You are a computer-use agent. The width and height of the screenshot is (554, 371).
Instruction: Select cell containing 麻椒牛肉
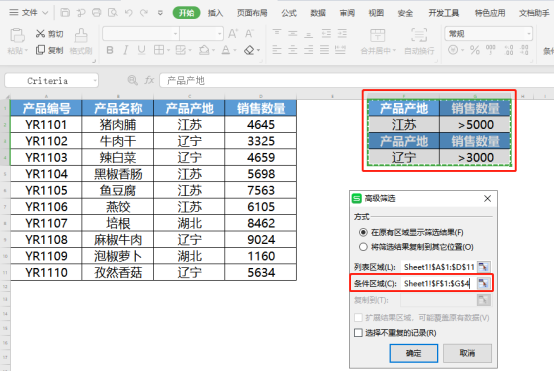[x=118, y=240]
